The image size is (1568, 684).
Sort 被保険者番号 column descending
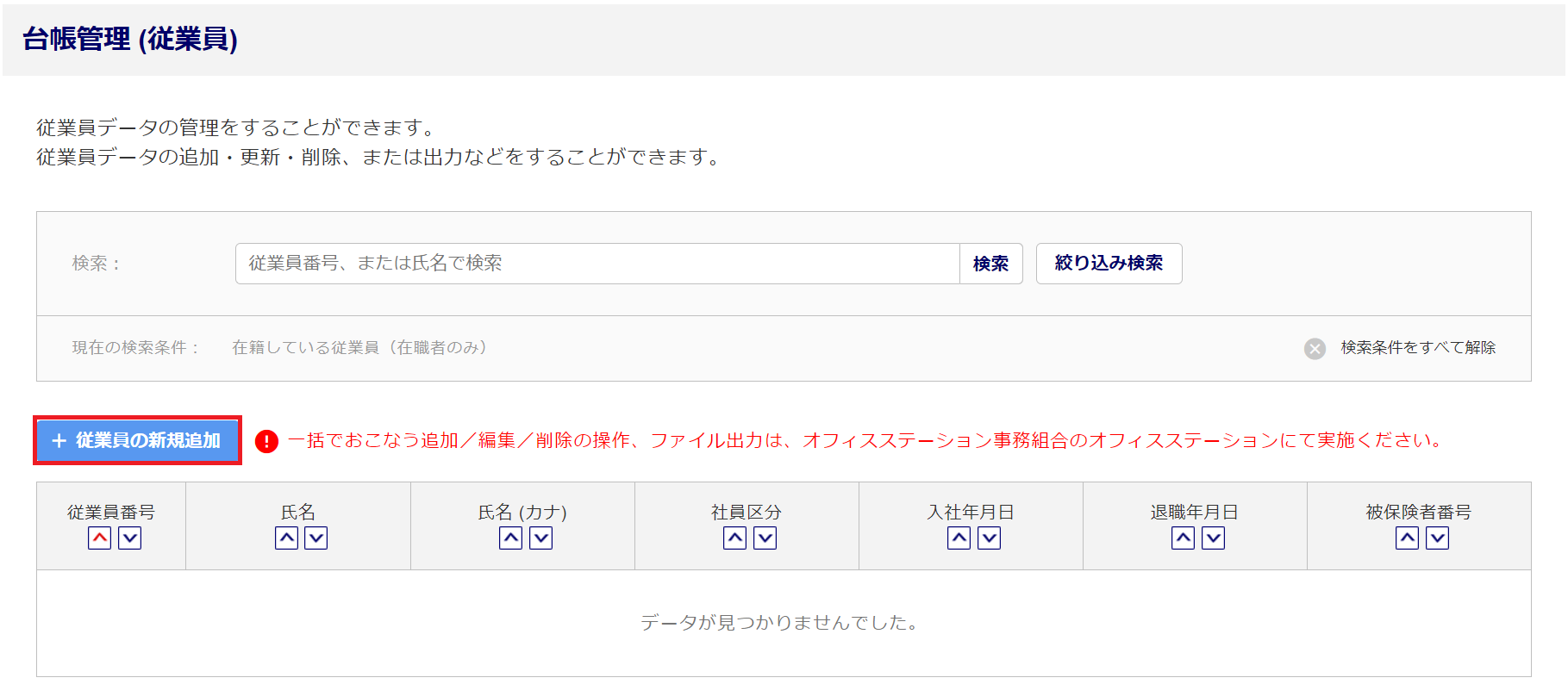(1437, 538)
